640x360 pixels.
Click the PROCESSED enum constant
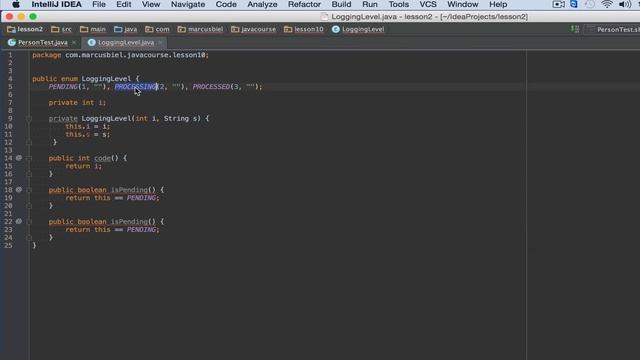(x=211, y=87)
